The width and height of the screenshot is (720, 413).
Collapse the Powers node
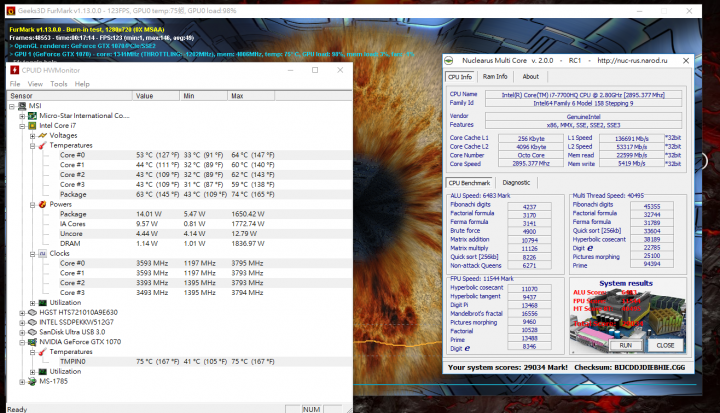pos(32,204)
